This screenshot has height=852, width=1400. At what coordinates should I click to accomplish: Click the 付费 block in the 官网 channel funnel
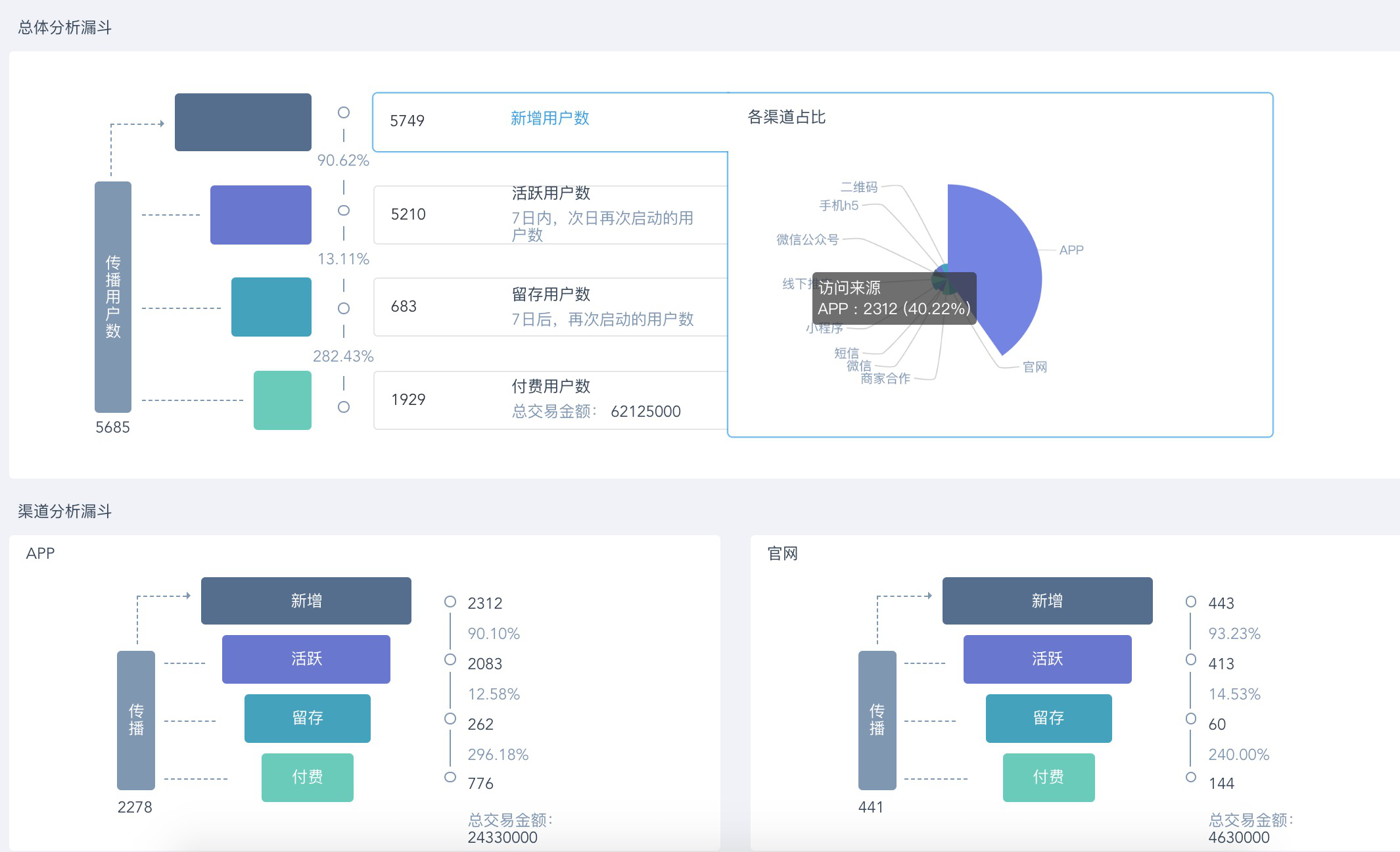tap(1048, 778)
